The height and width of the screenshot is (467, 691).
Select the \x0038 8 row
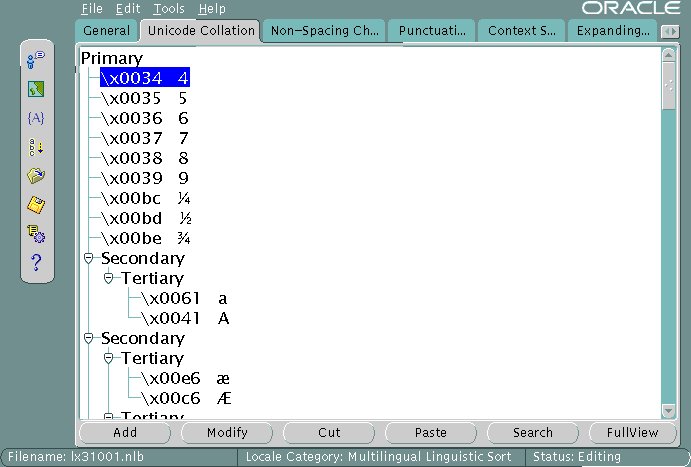(x=145, y=158)
